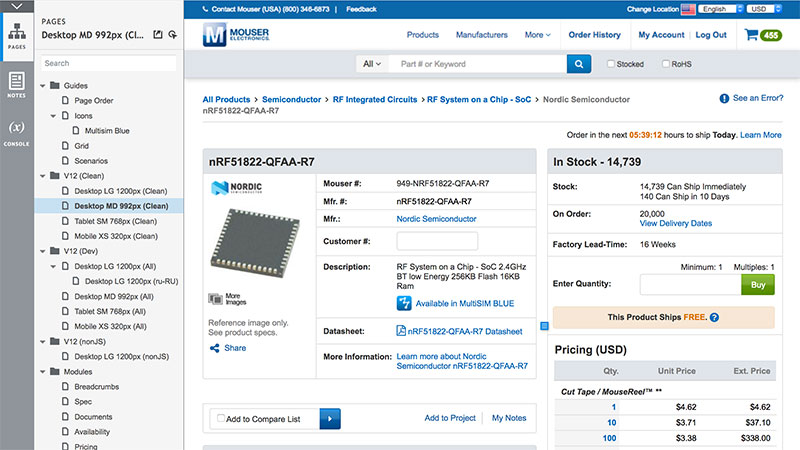This screenshot has width=800, height=450.
Task: Enable the RoHS filter checkbox
Action: [x=666, y=64]
